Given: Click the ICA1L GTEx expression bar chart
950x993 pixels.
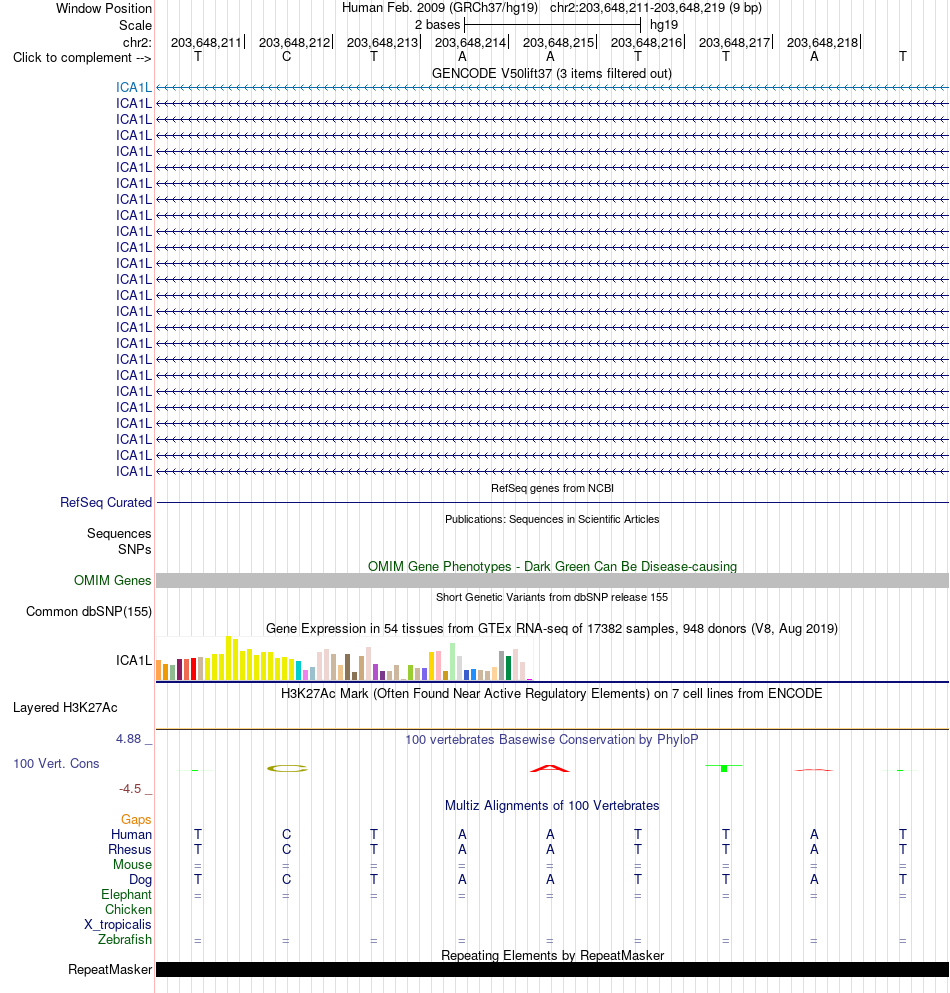Looking at the screenshot, I should 345,658.
